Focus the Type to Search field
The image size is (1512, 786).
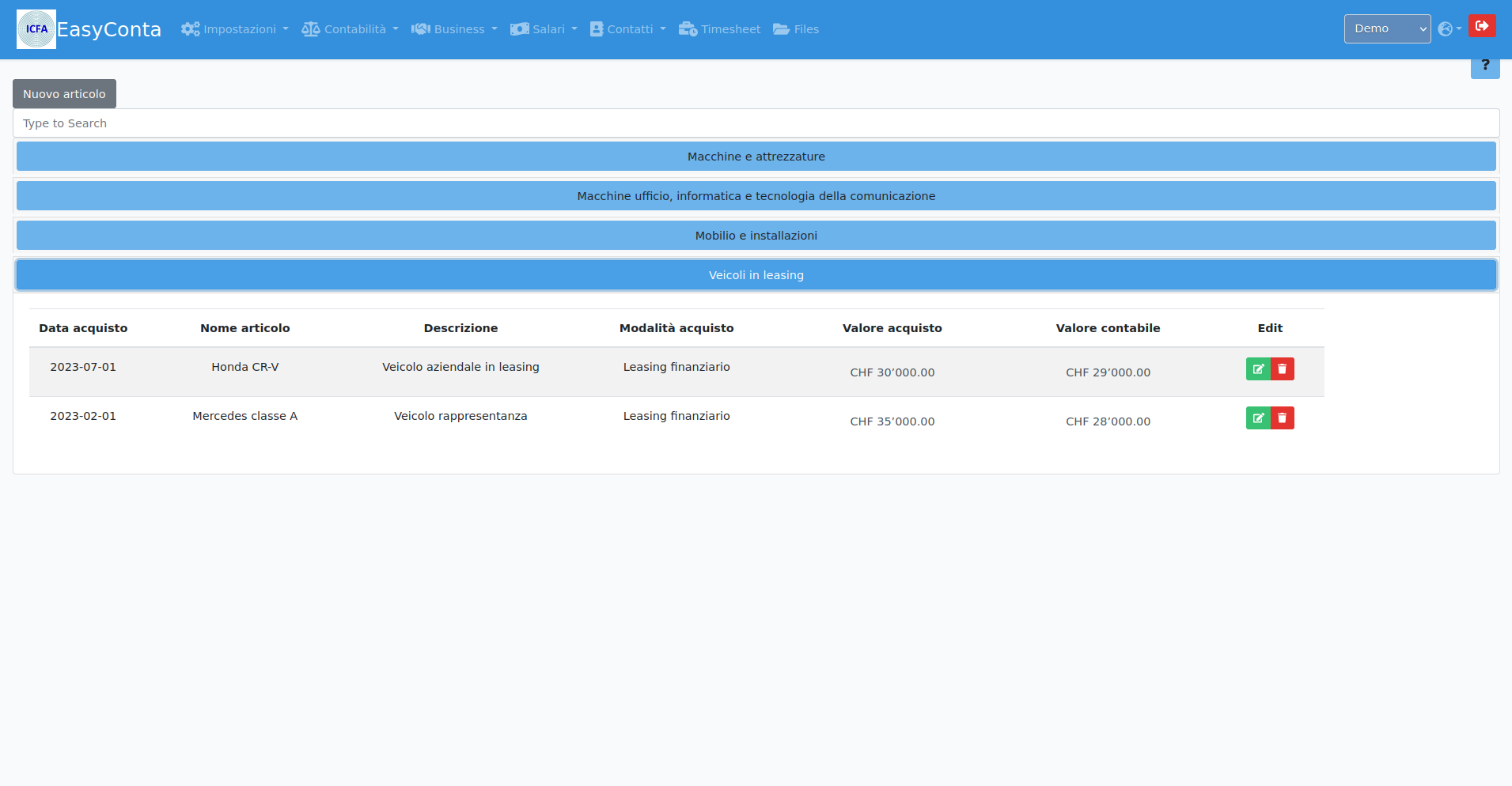(x=756, y=123)
